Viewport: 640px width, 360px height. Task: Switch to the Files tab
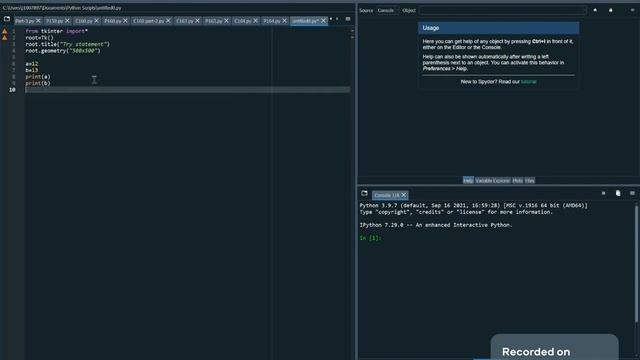click(530, 180)
